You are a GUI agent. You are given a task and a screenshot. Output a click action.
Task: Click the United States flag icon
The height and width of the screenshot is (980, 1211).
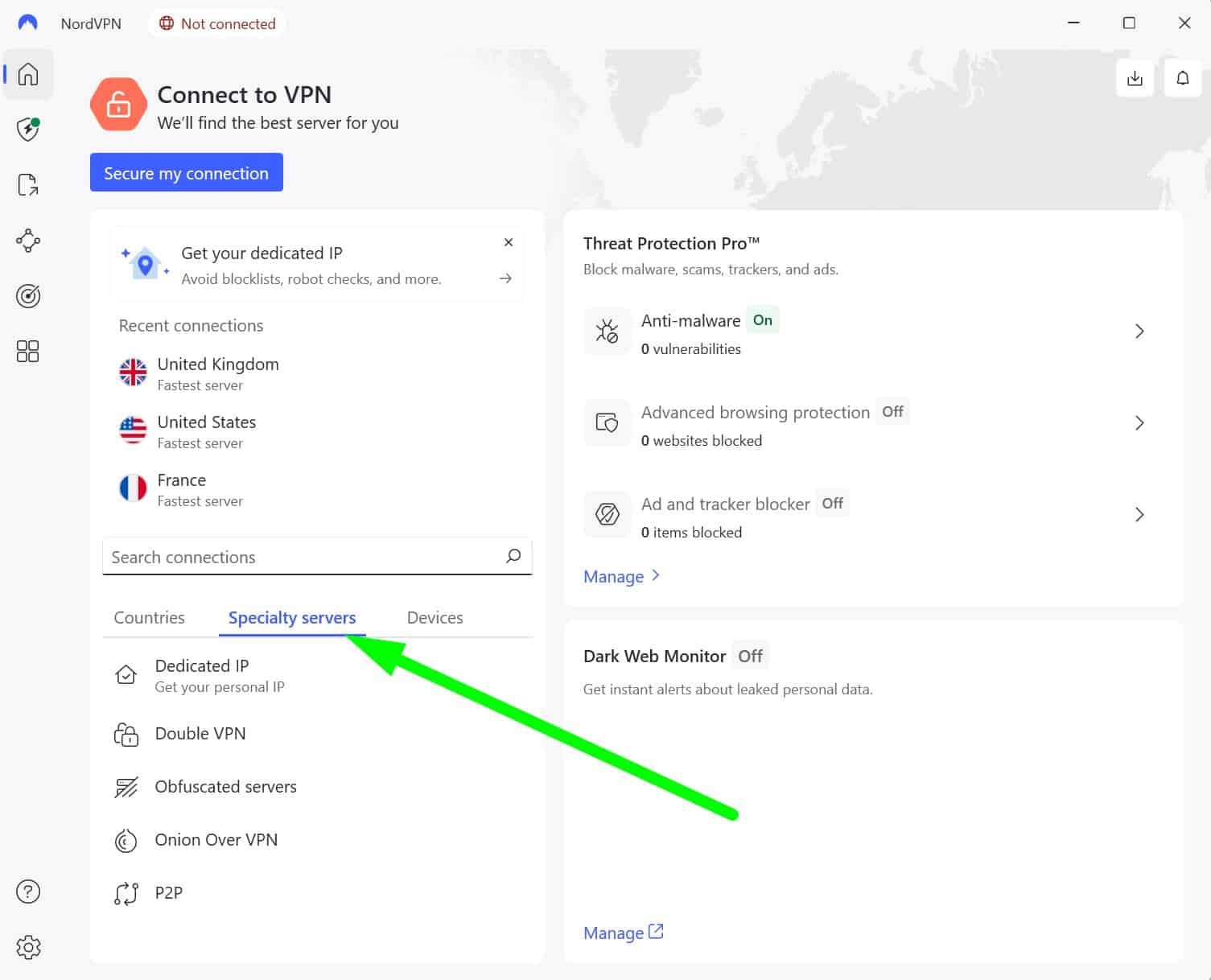133,430
